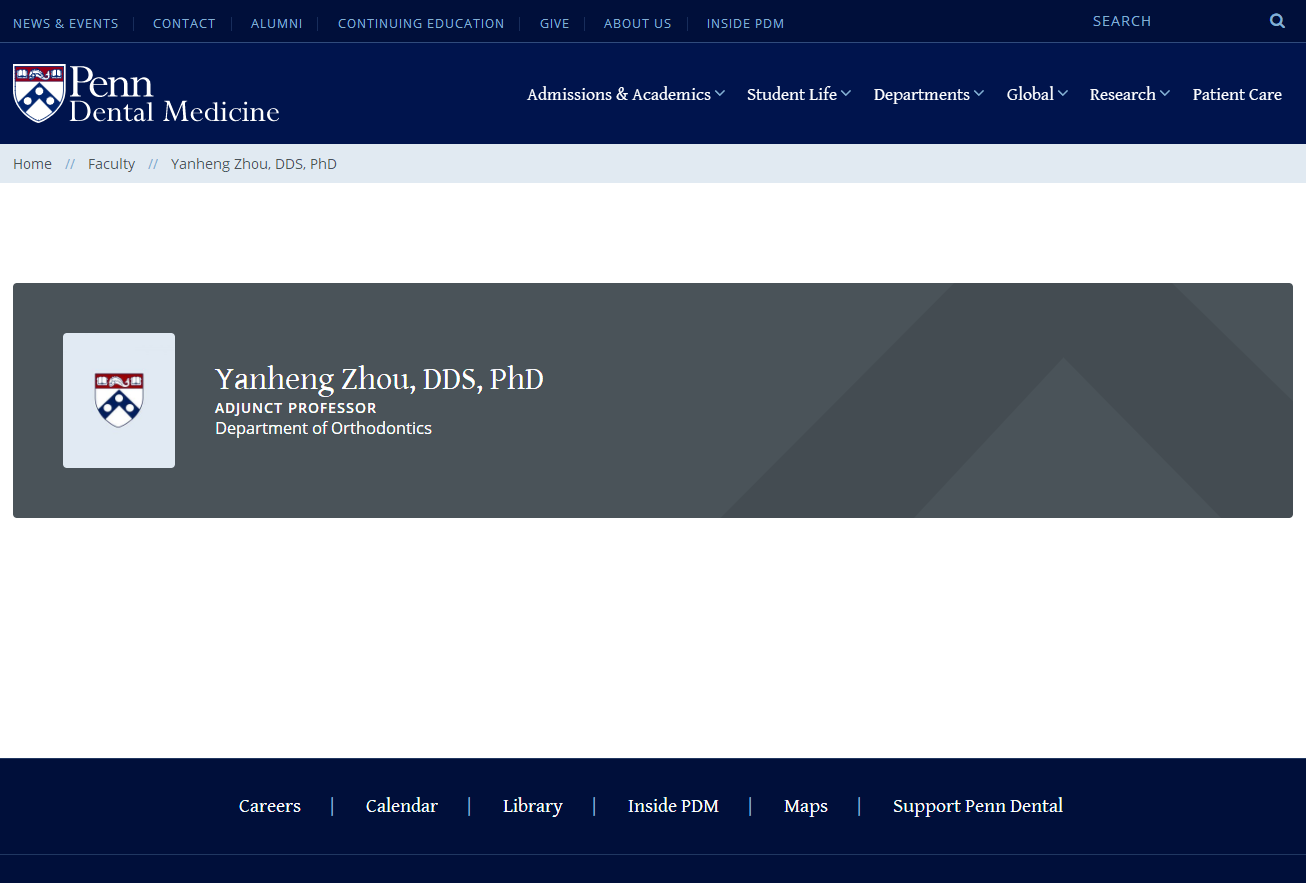Expand the Global navigation menu
The image size is (1306, 883).
(x=1036, y=94)
